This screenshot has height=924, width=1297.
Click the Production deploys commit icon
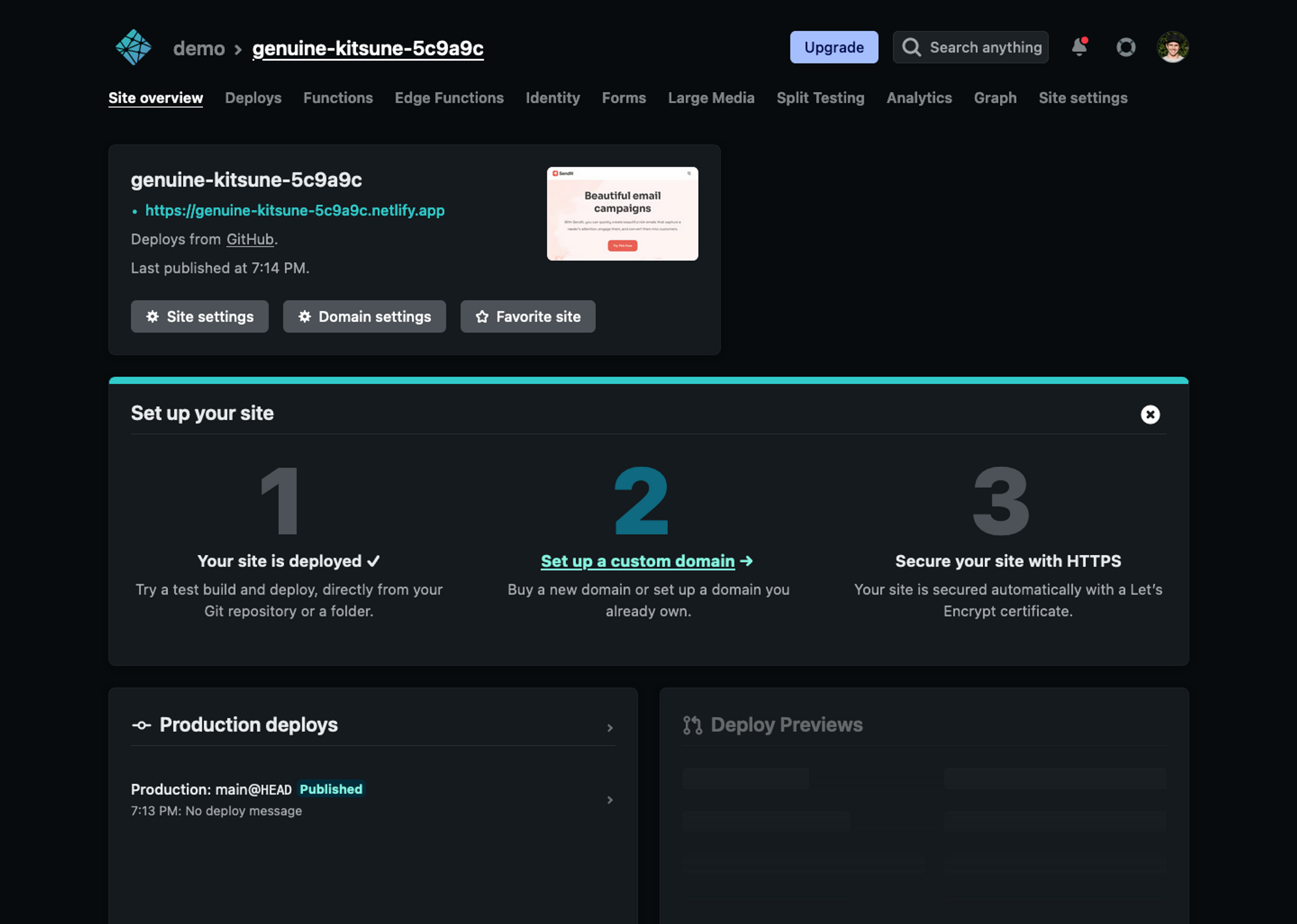[141, 725]
